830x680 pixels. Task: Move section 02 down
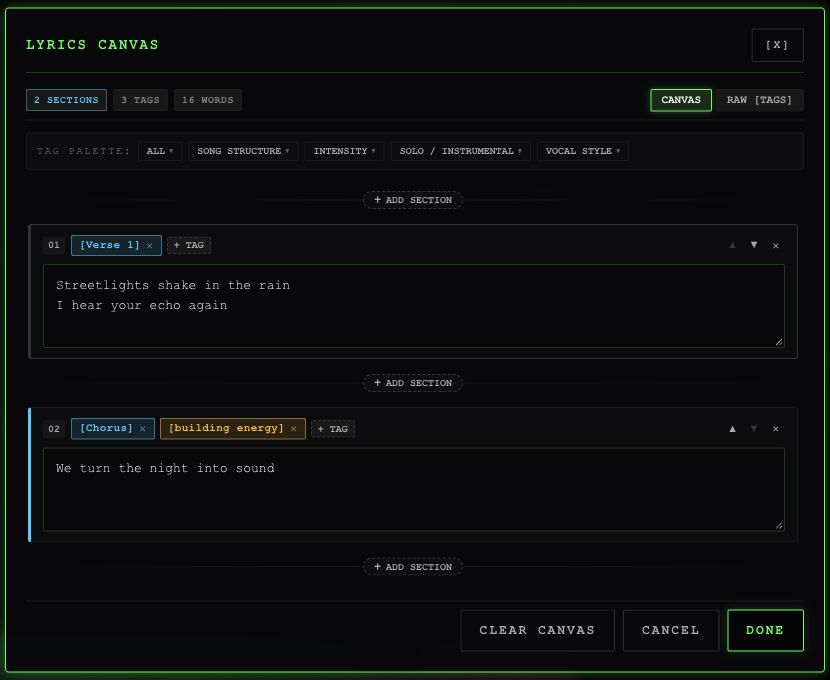(x=754, y=429)
